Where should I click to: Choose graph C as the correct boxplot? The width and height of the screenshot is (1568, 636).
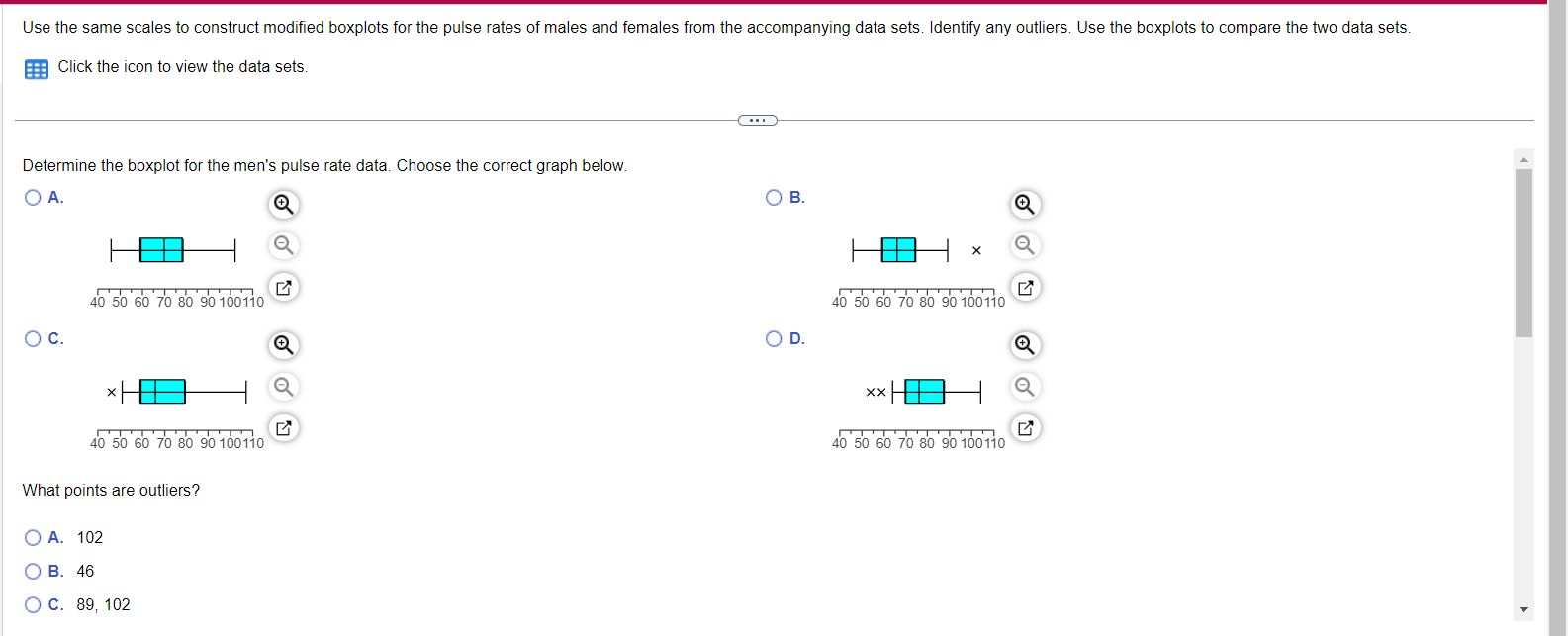[x=32, y=338]
